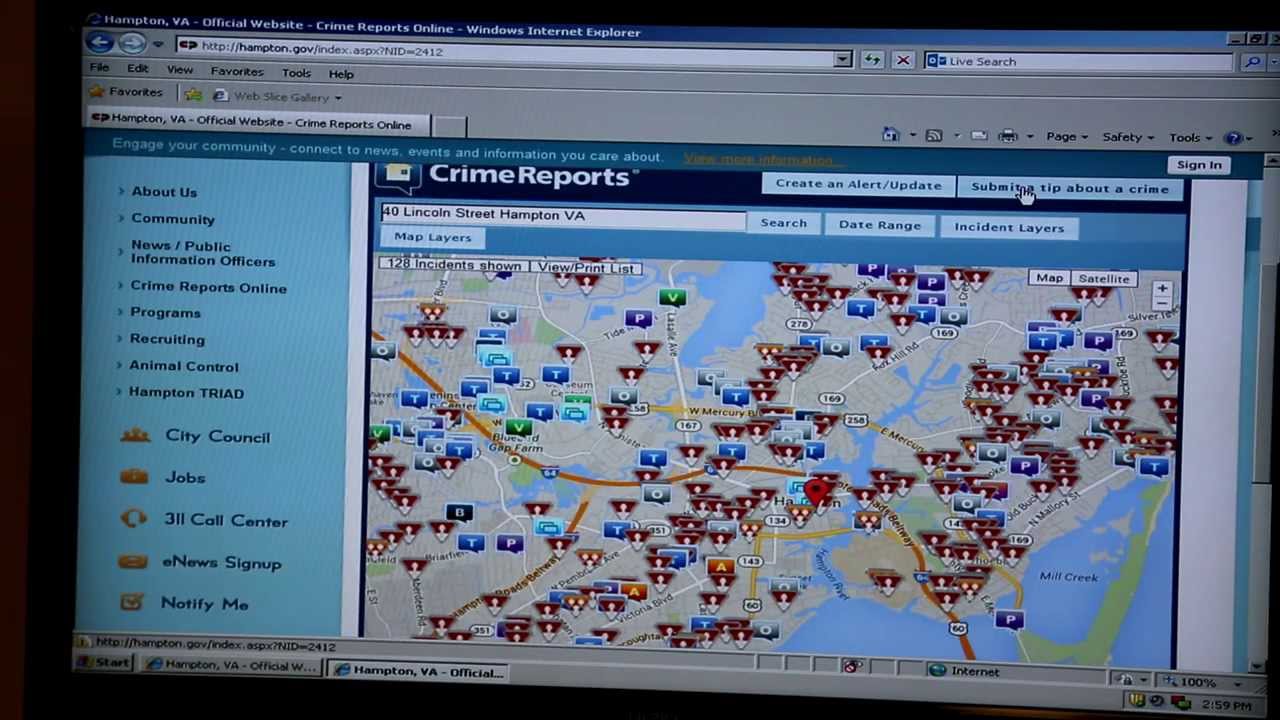This screenshot has height=720, width=1280.
Task: Click the Live Search input box
Action: (x=1080, y=62)
